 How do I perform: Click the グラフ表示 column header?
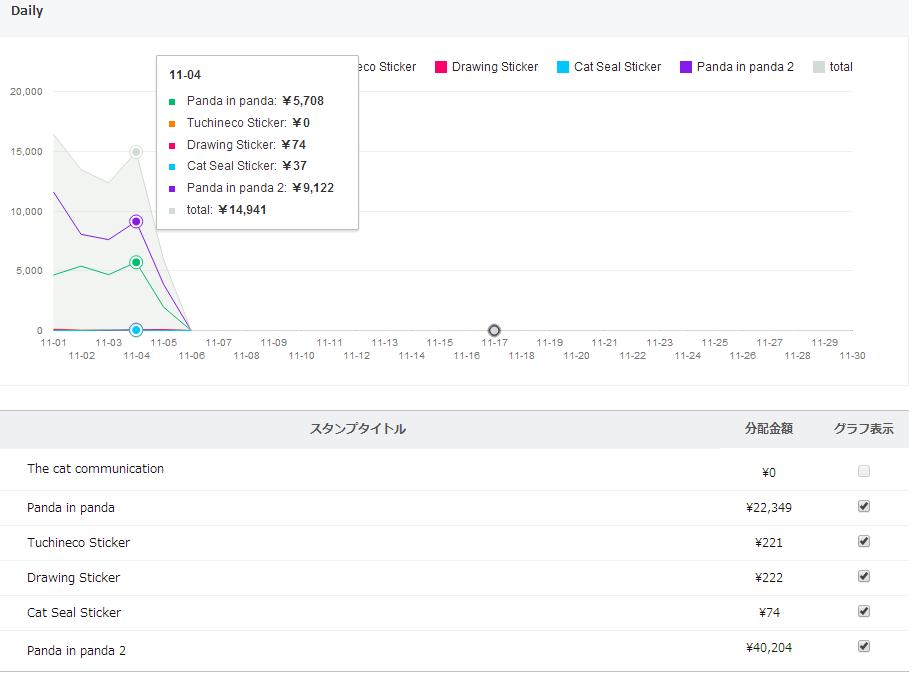tap(863, 429)
